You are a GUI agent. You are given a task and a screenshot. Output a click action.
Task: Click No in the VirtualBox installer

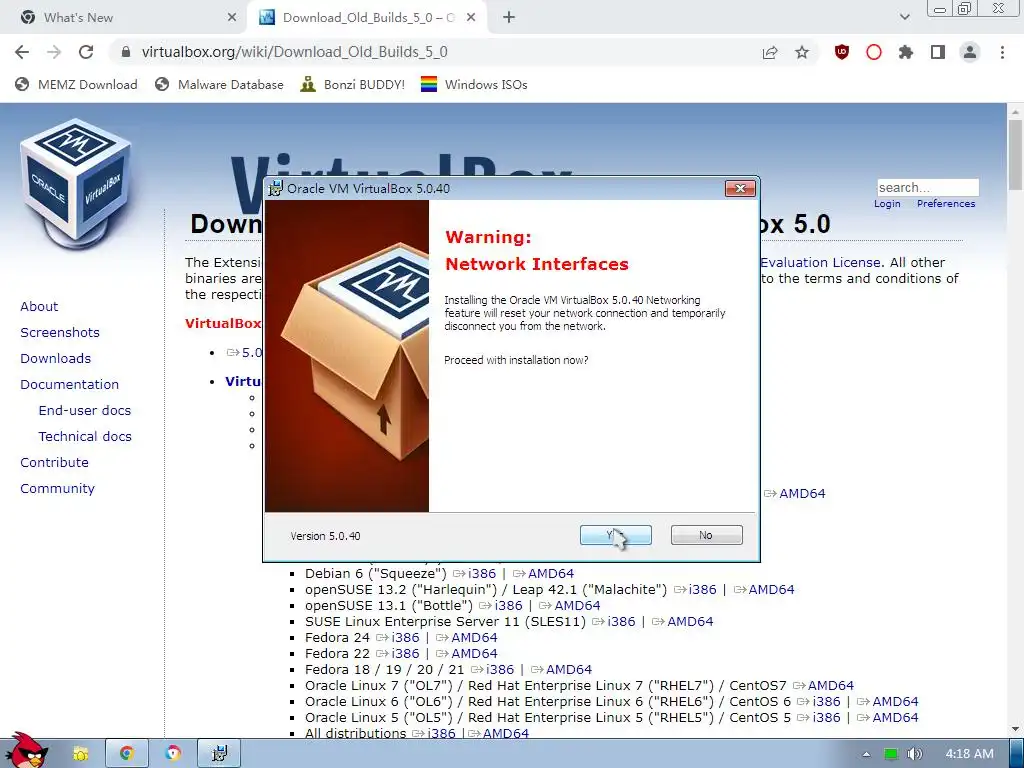coord(706,535)
